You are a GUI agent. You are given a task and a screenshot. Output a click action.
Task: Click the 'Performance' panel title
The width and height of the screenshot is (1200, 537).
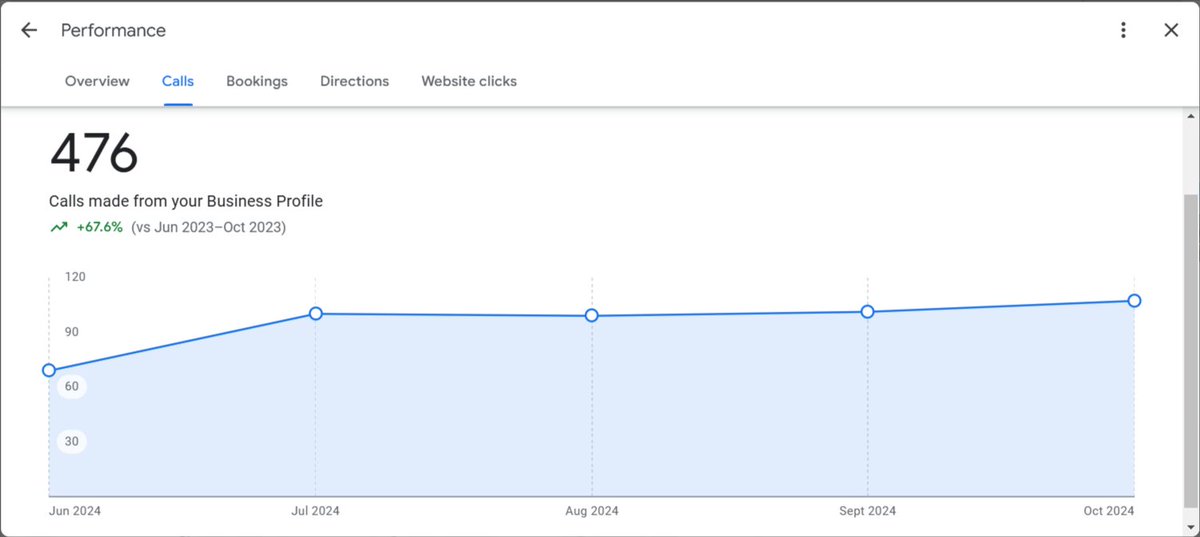(x=113, y=30)
